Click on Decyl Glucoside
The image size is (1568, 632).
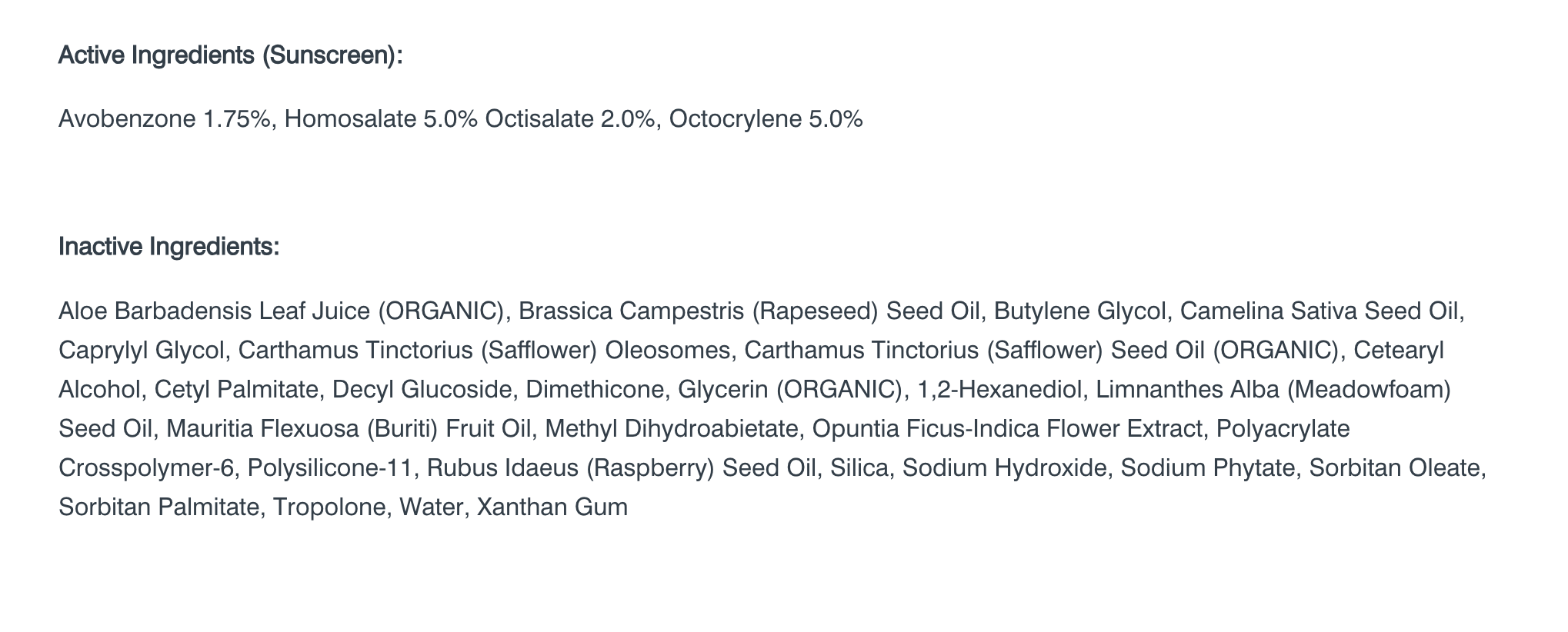point(422,390)
